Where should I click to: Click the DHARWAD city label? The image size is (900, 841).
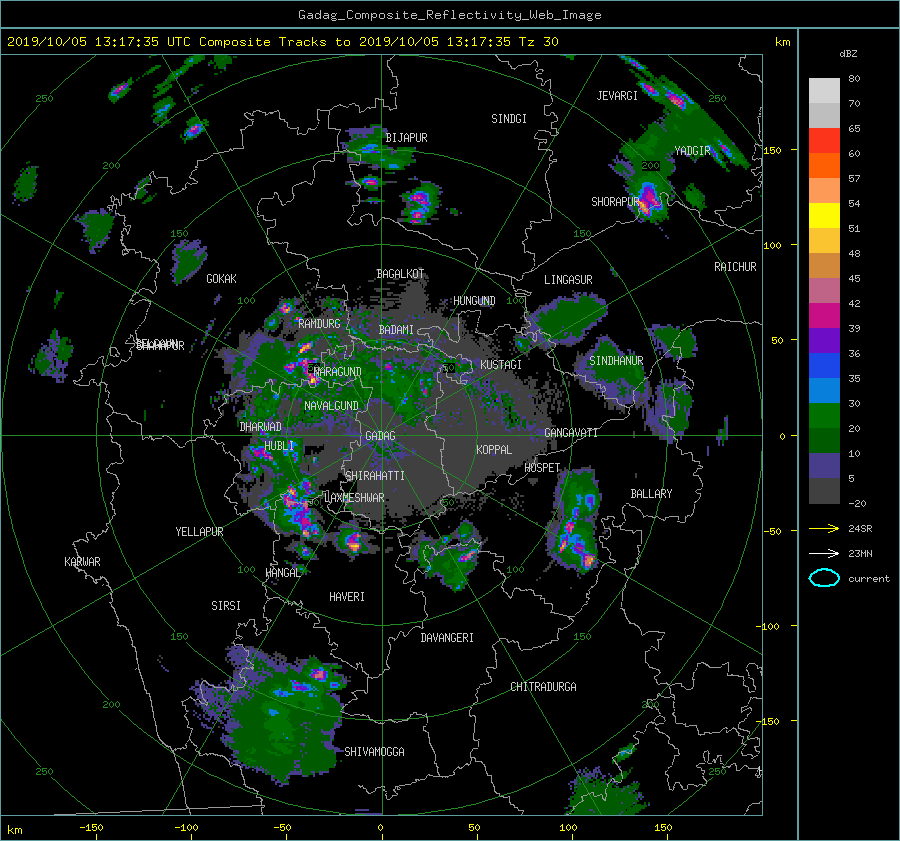point(261,427)
